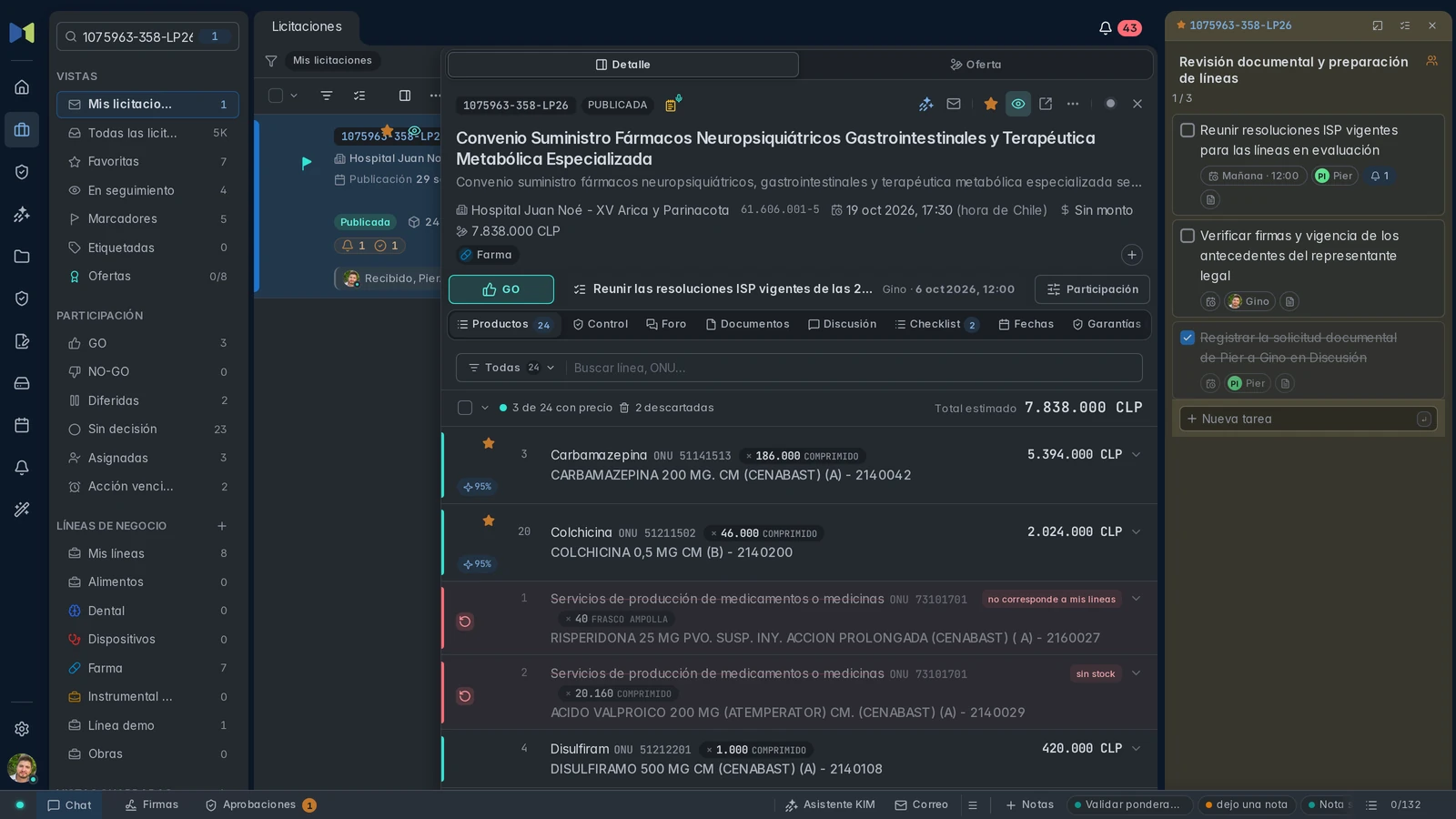Click the Buscar línea, ONU search field
The width and height of the screenshot is (1456, 819).
pos(854,368)
